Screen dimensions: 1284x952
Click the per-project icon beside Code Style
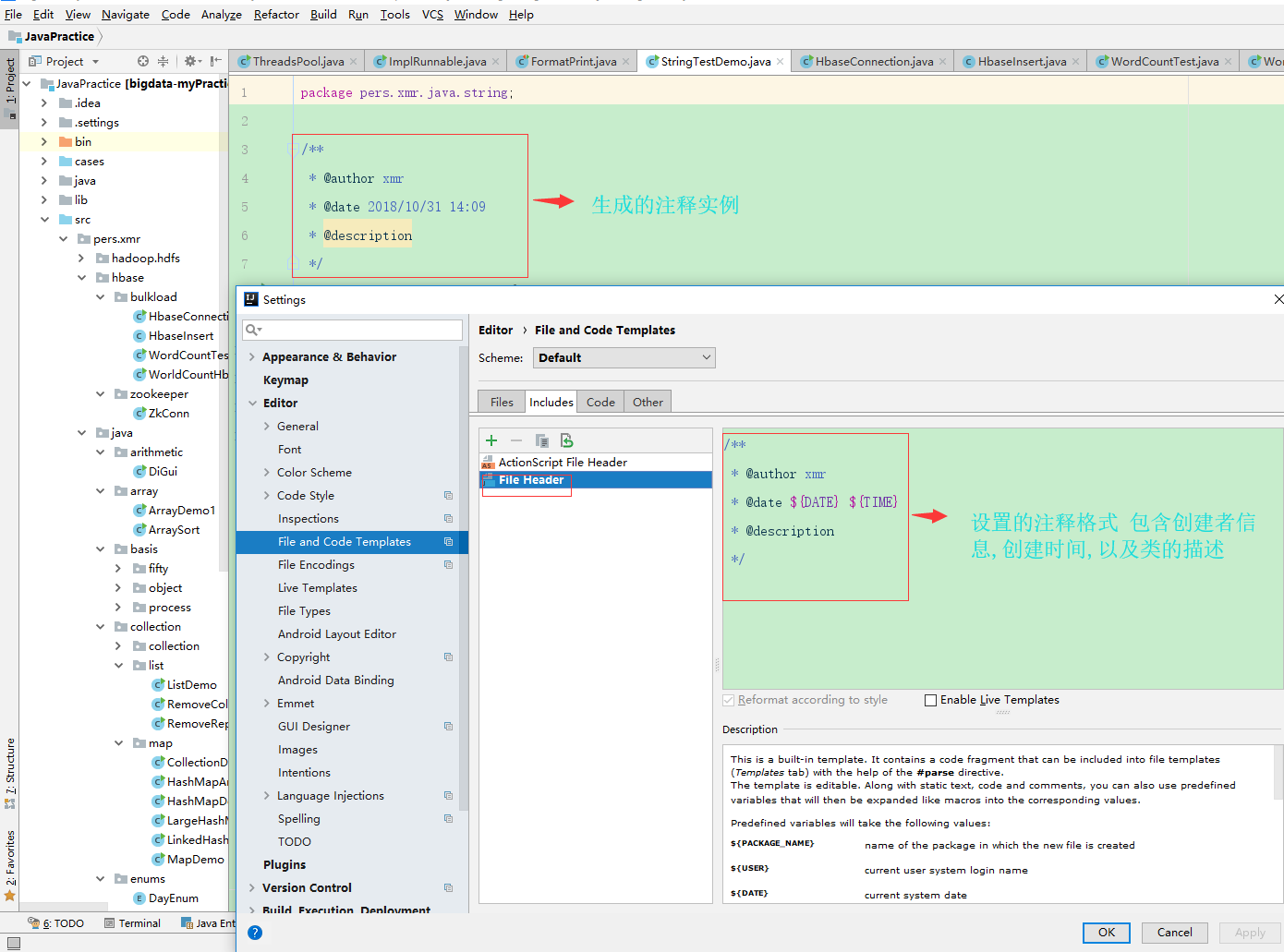click(448, 496)
